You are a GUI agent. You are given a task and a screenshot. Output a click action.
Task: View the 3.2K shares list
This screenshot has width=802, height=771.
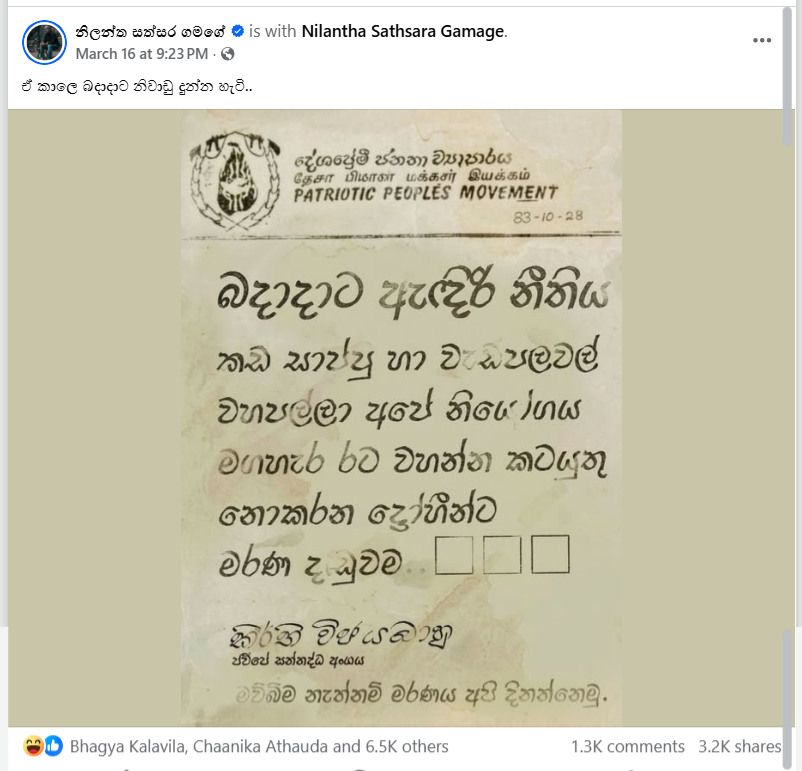pos(740,746)
